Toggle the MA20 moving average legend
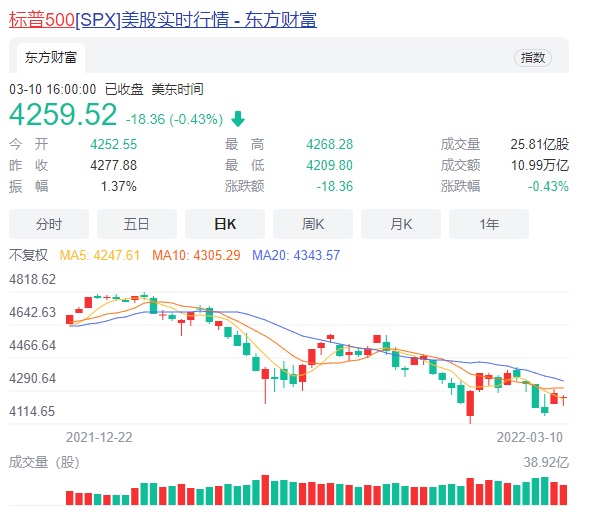The width and height of the screenshot is (603, 515). [295, 255]
